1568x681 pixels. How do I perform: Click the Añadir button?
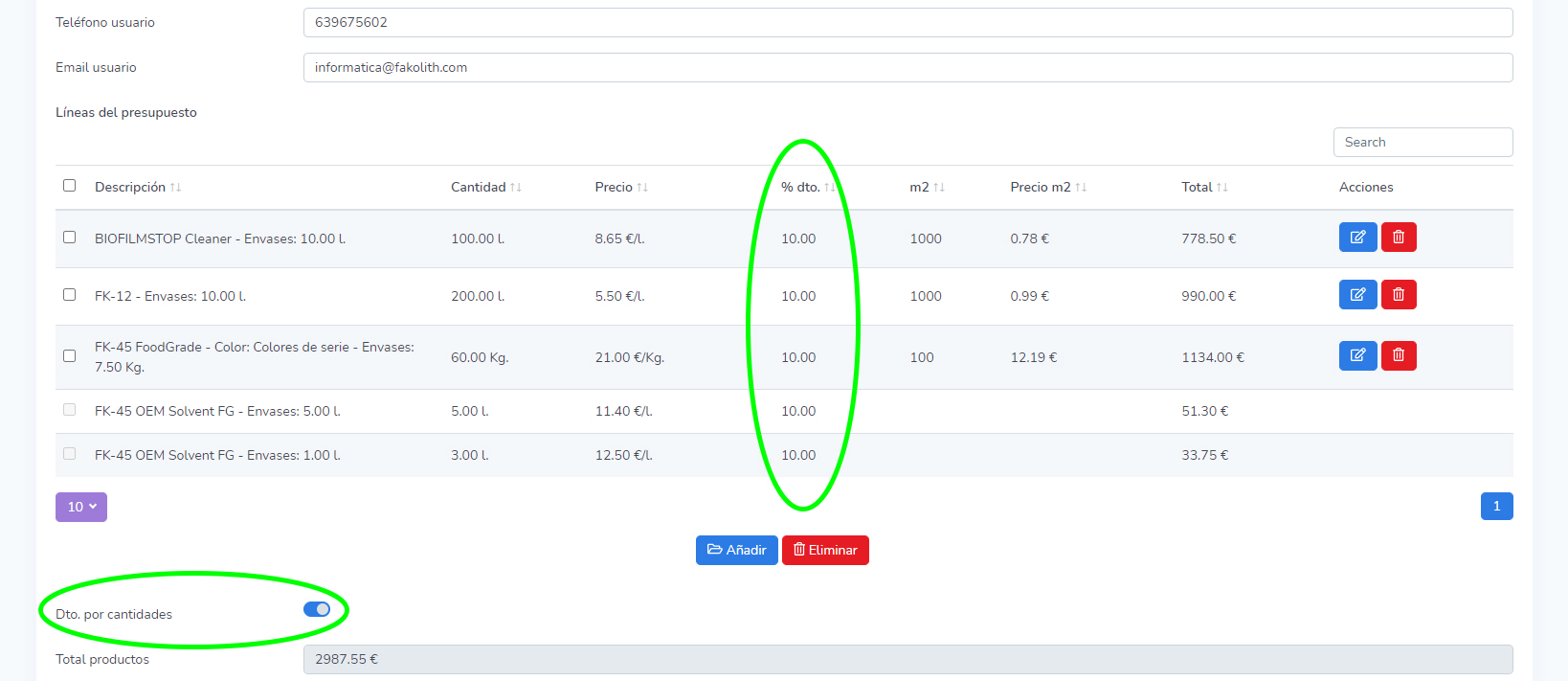(x=736, y=550)
